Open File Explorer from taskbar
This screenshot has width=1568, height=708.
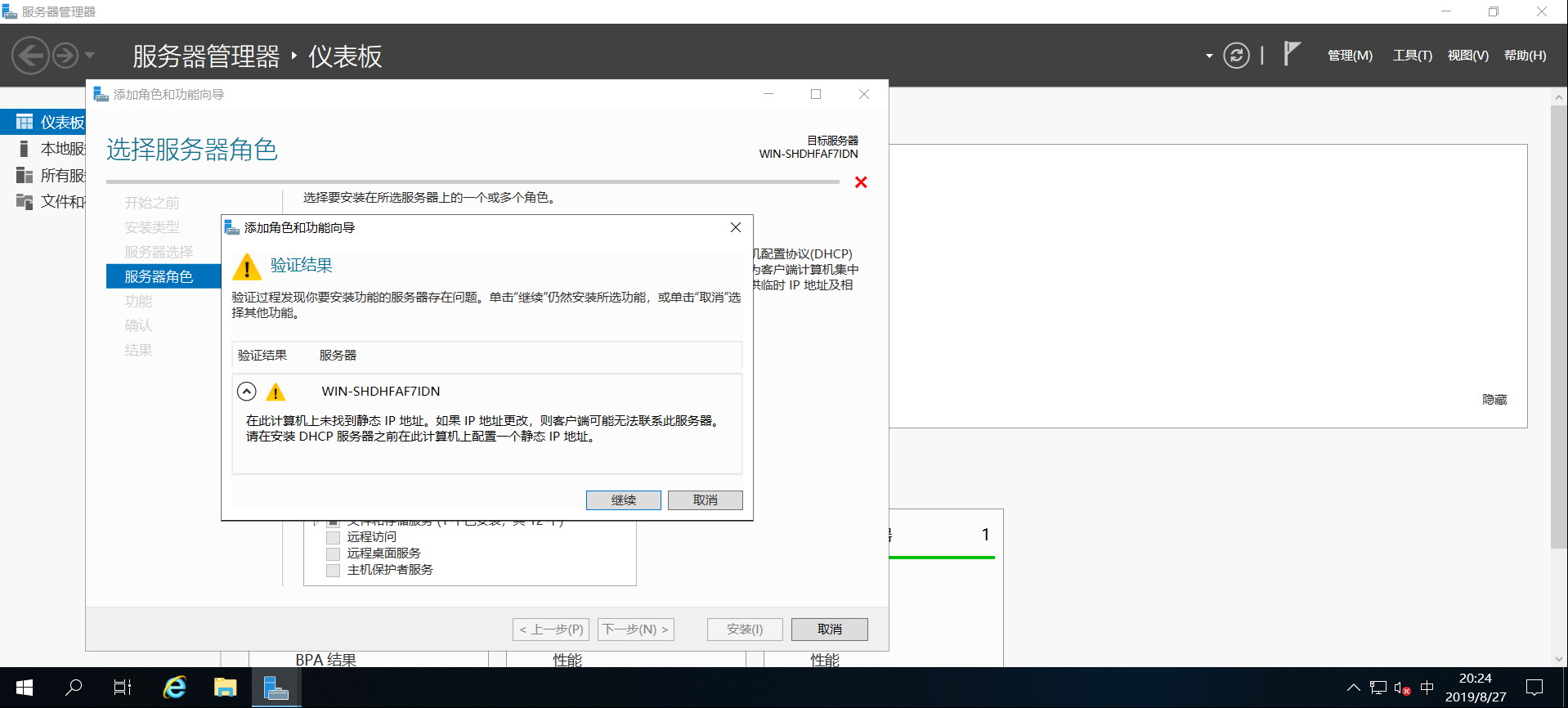point(225,688)
